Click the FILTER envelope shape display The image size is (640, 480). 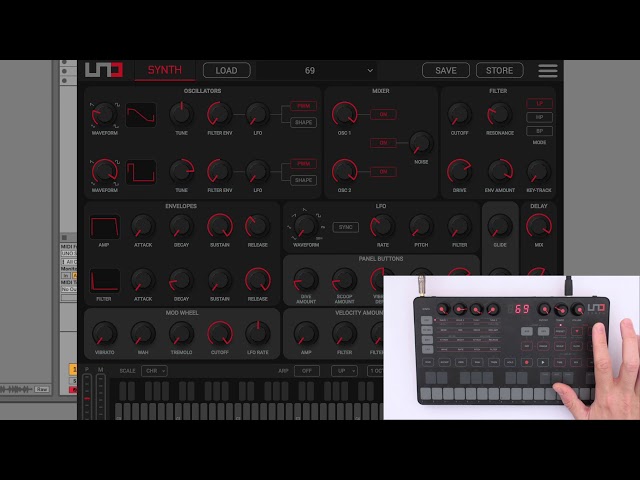tap(104, 281)
